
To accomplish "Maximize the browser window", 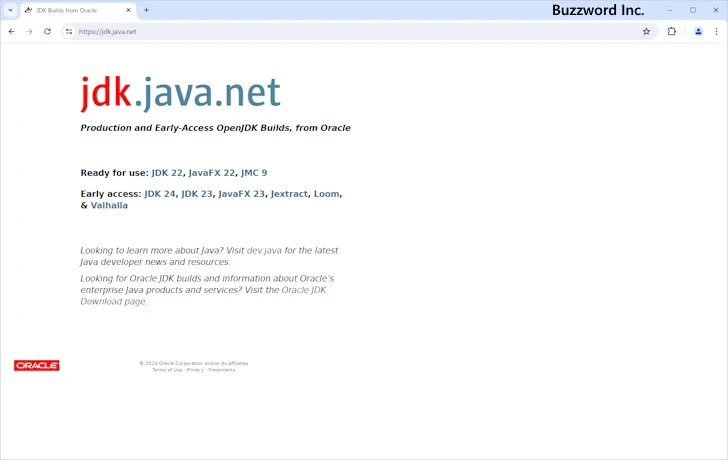I will pyautogui.click(x=693, y=10).
